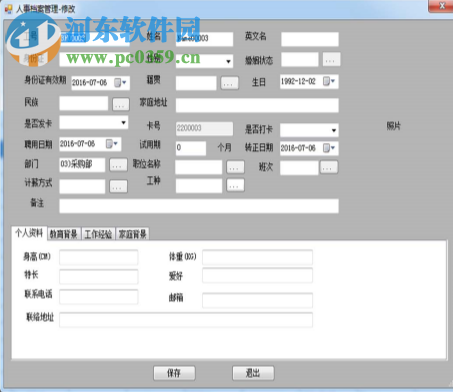
Task: Click the 籍贯 input field
Action: 196,83
